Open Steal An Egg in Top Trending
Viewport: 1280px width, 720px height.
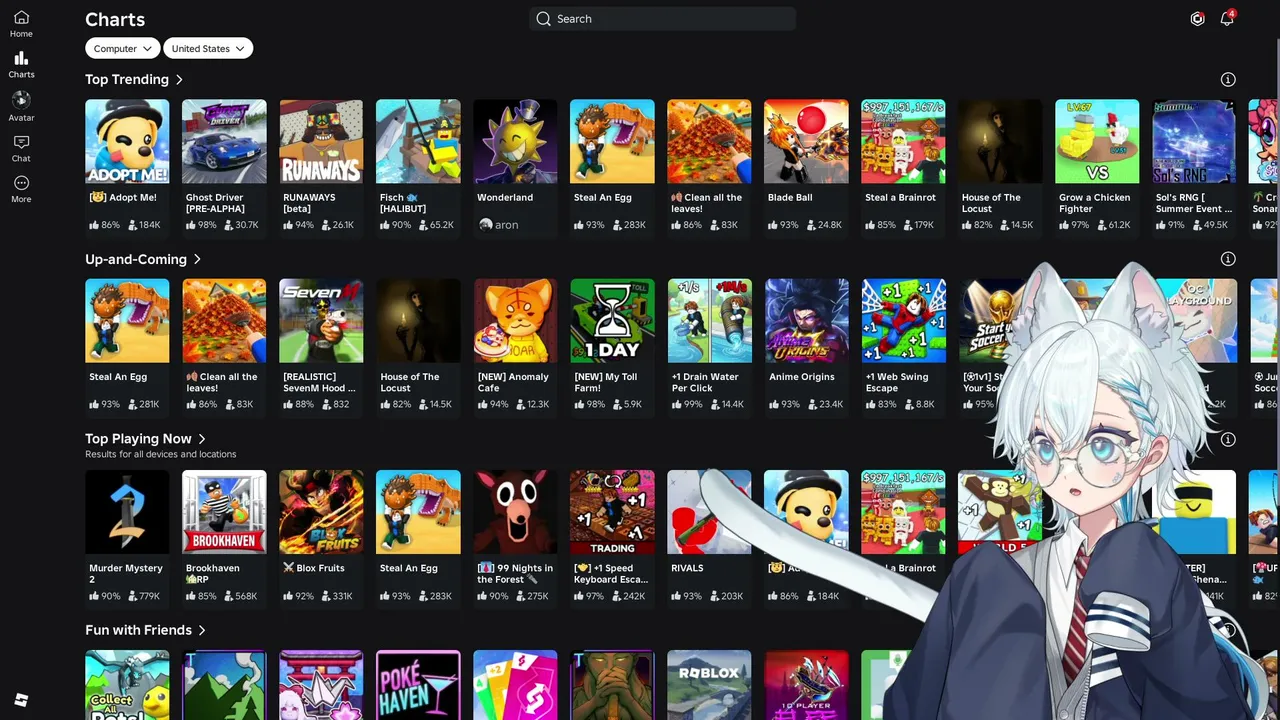(612, 141)
